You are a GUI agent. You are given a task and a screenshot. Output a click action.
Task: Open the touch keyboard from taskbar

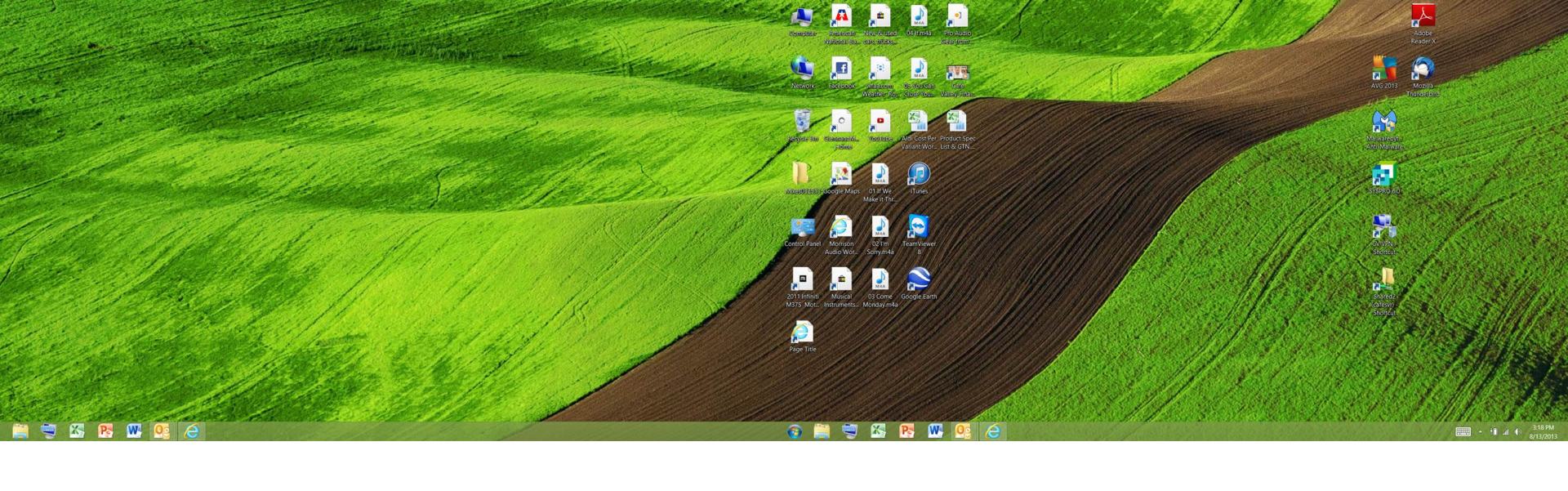tap(1463, 432)
